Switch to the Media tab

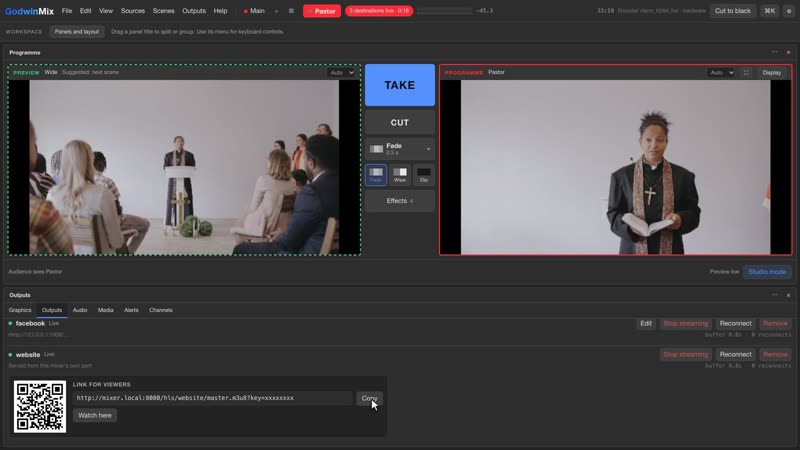[x=106, y=310]
